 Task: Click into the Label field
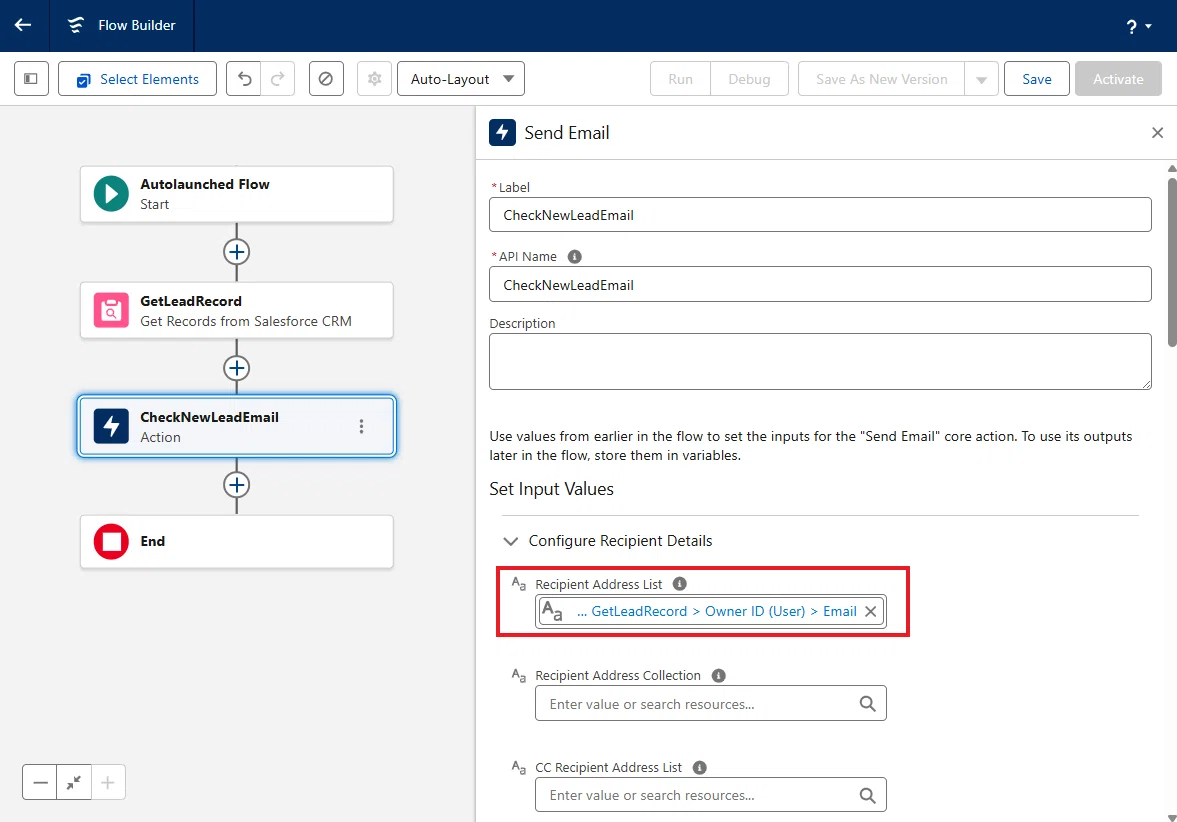pos(820,215)
